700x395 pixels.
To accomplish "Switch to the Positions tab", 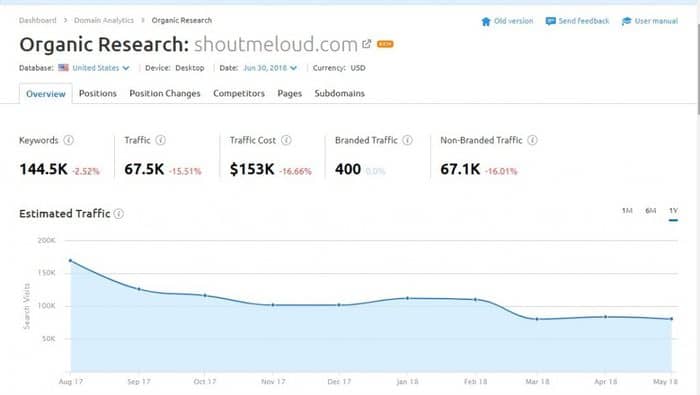I will 98,93.
